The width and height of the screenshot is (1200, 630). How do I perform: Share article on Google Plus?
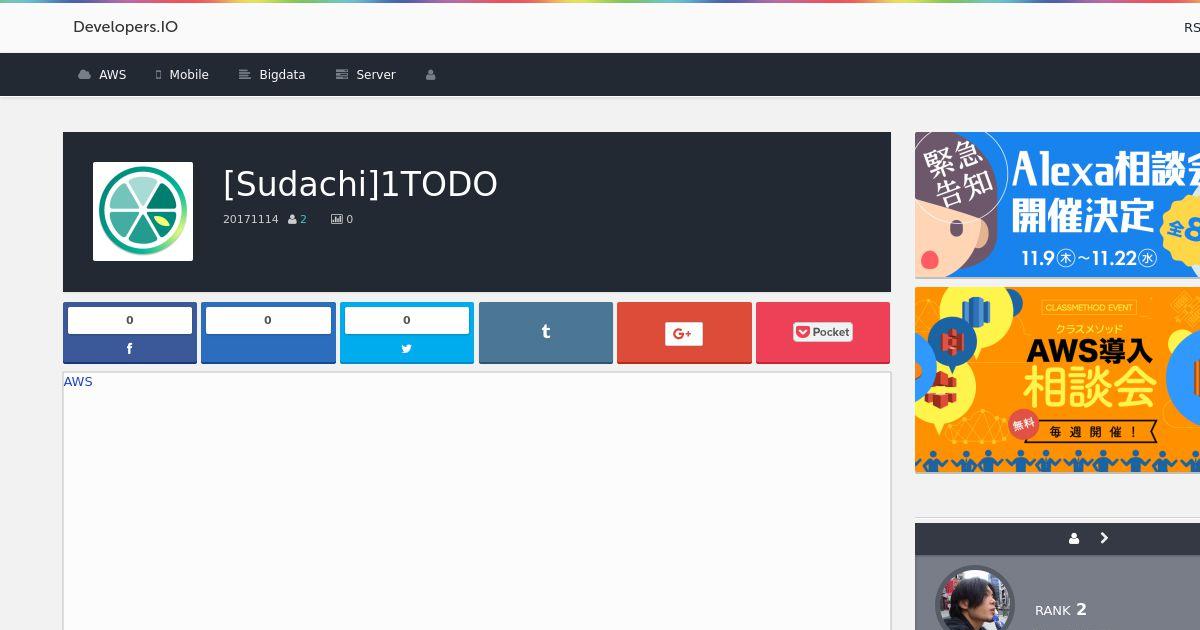684,333
